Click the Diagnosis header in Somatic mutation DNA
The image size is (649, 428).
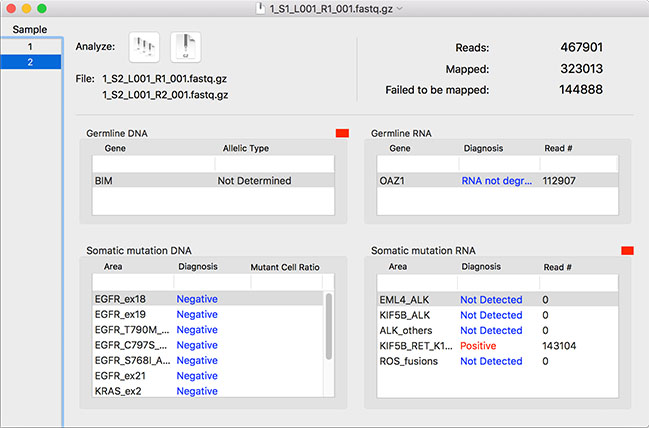[x=198, y=267]
